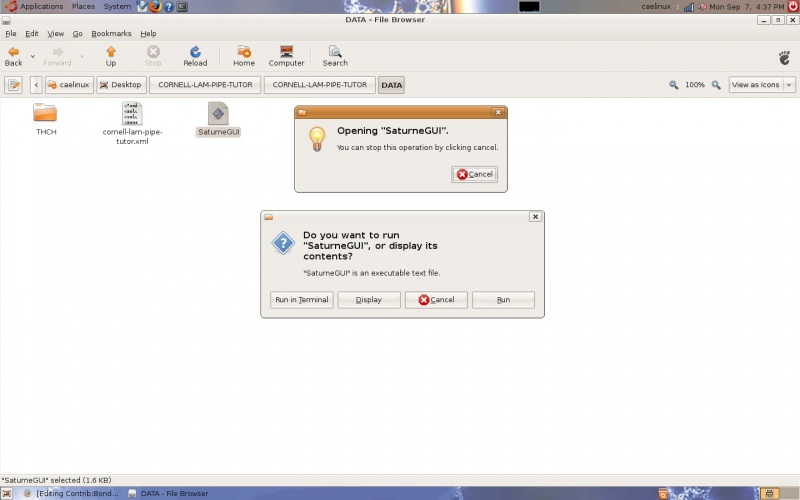Expand the Back history dropdown arrow

(x=32, y=56)
